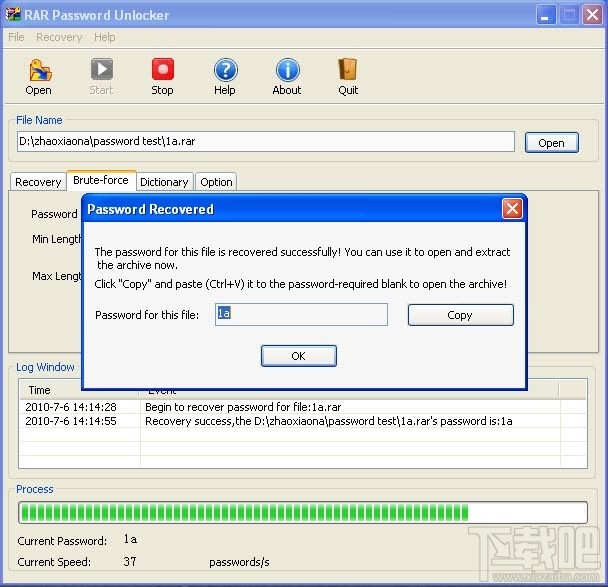Click the Open button beside file name
Viewport: 608px width, 587px height.
coord(551,143)
